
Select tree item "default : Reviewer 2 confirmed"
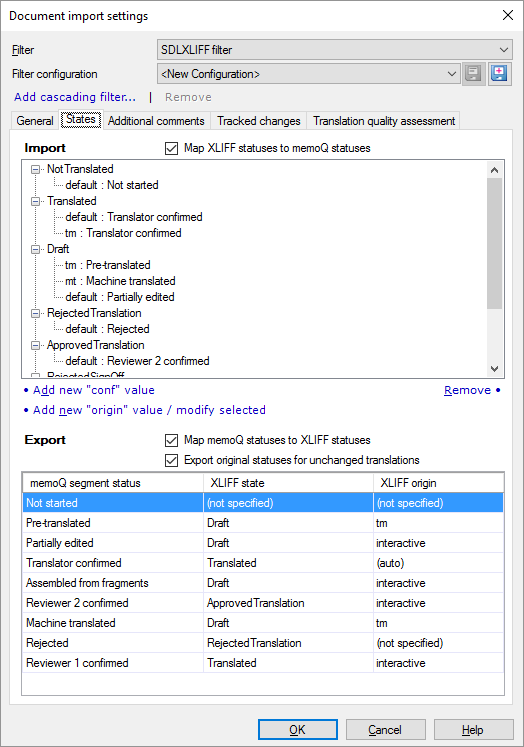[x=137, y=361]
